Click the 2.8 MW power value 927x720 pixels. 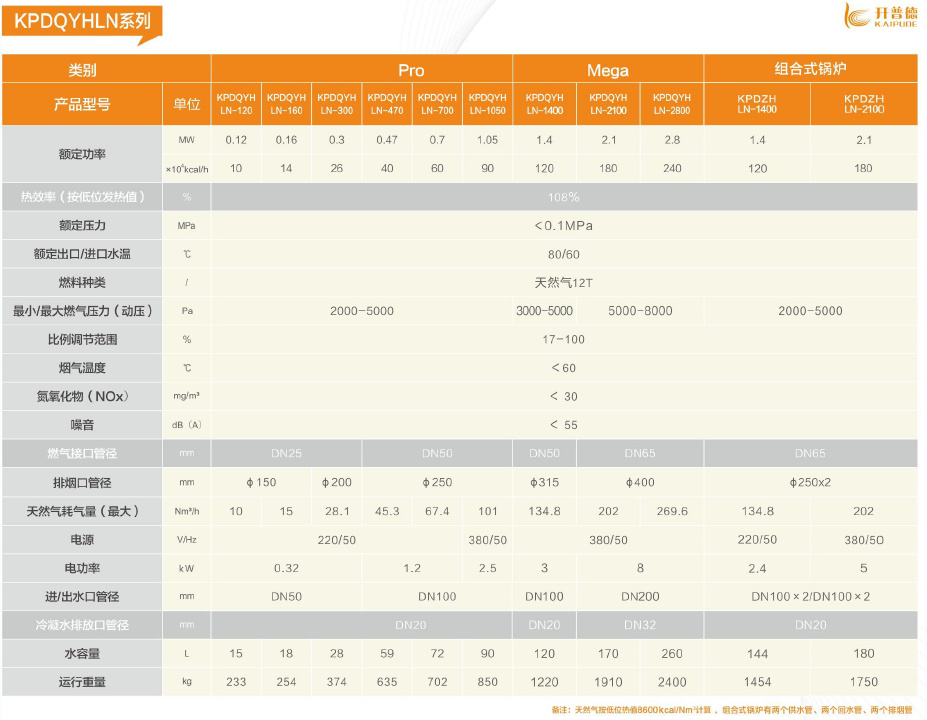click(x=672, y=140)
